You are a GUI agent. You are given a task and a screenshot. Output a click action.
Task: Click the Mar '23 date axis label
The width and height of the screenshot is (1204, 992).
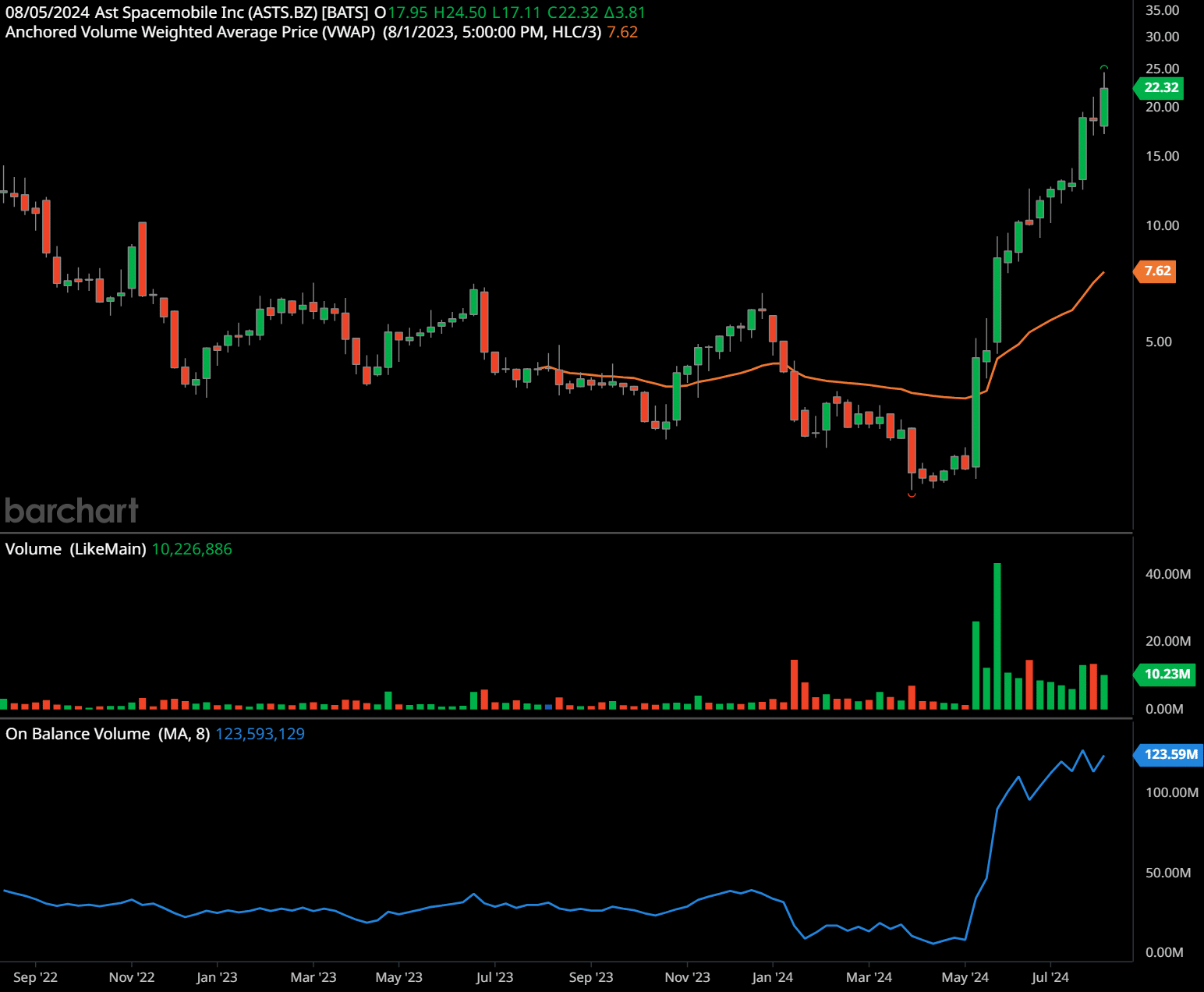click(313, 977)
